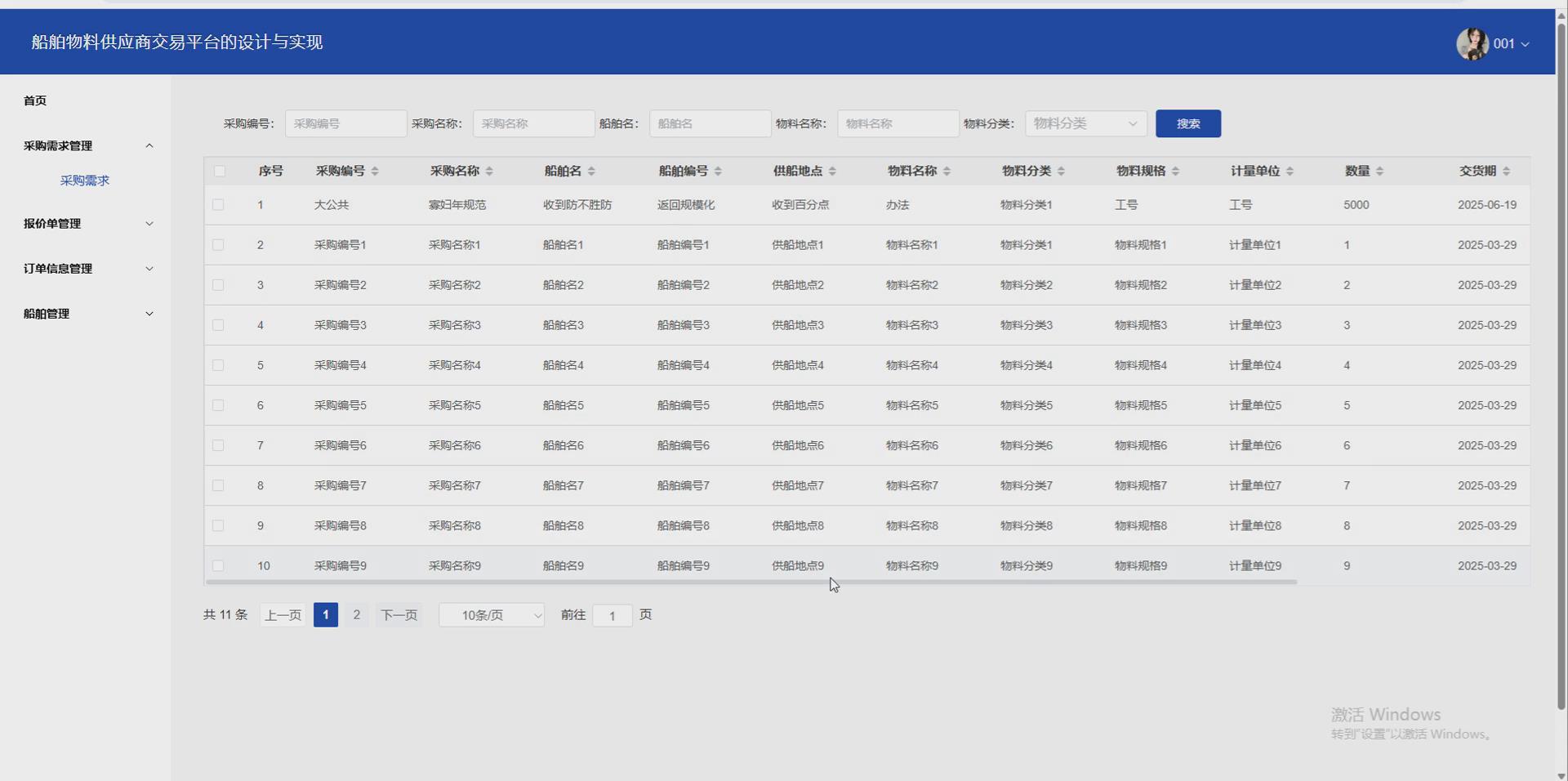Viewport: 1568px width, 781px height.
Task: Go to 下一页 in pagination
Action: 399,615
